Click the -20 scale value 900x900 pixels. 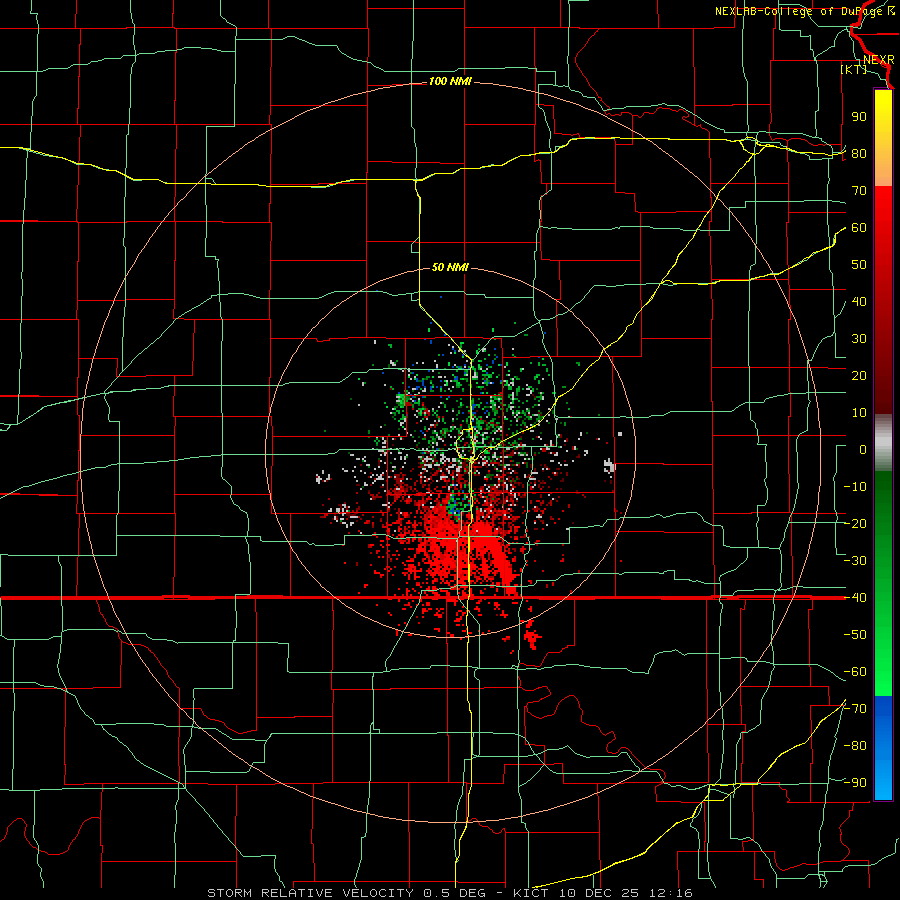pos(855,524)
